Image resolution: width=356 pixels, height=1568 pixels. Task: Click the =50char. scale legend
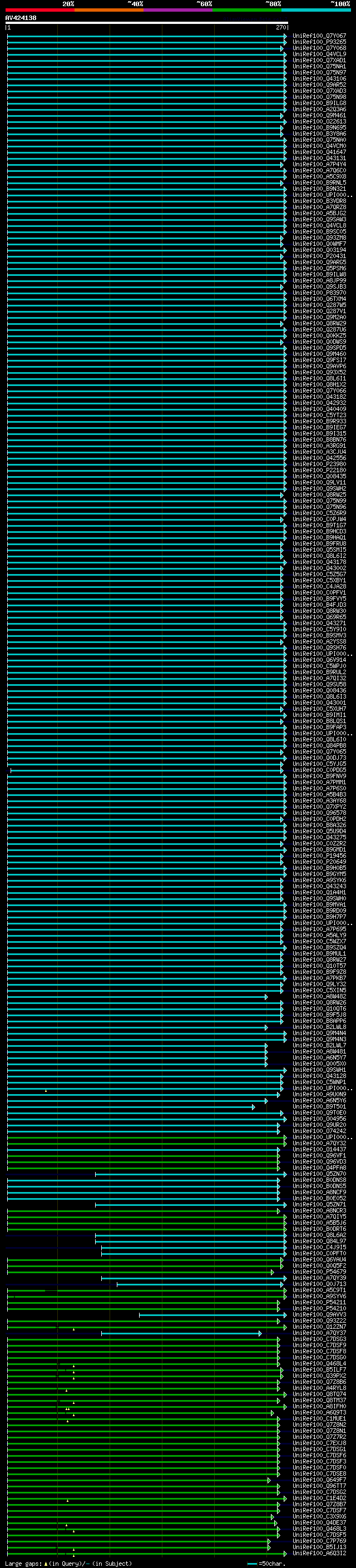tap(268, 1563)
